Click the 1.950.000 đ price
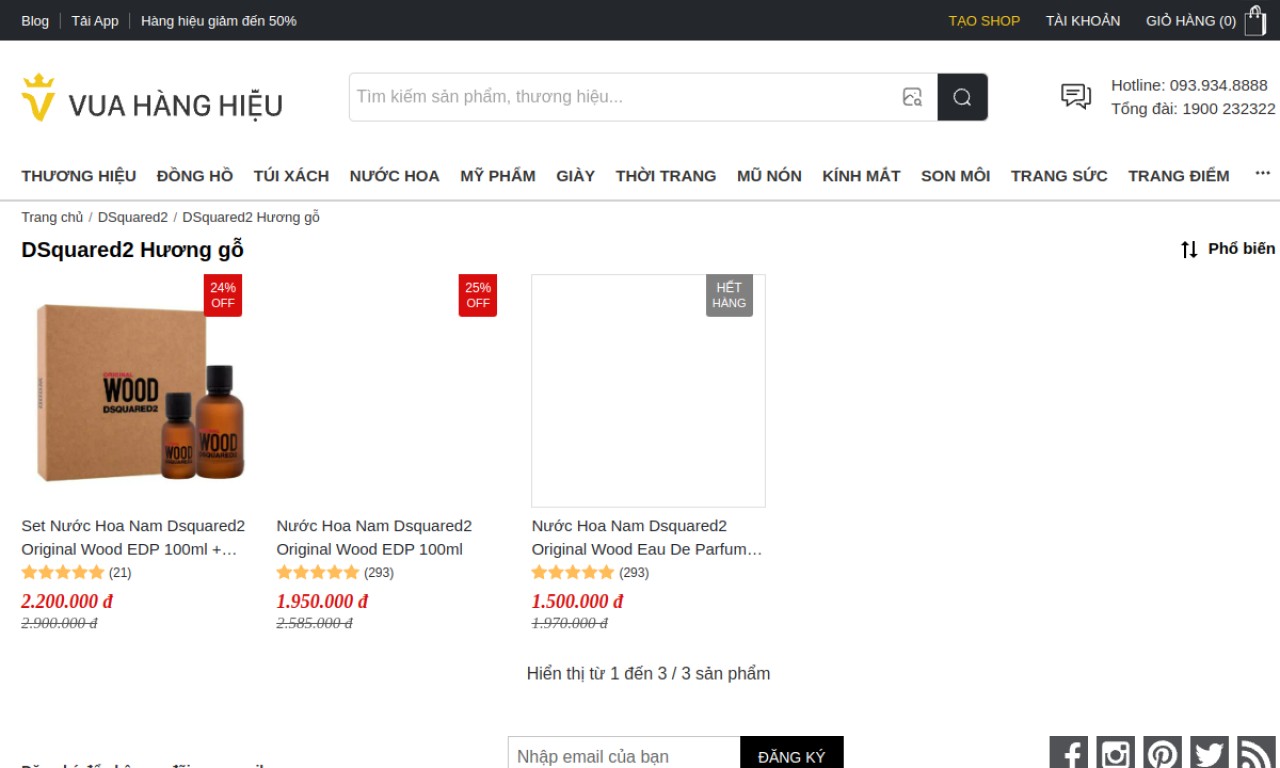The image size is (1280, 768). [322, 601]
